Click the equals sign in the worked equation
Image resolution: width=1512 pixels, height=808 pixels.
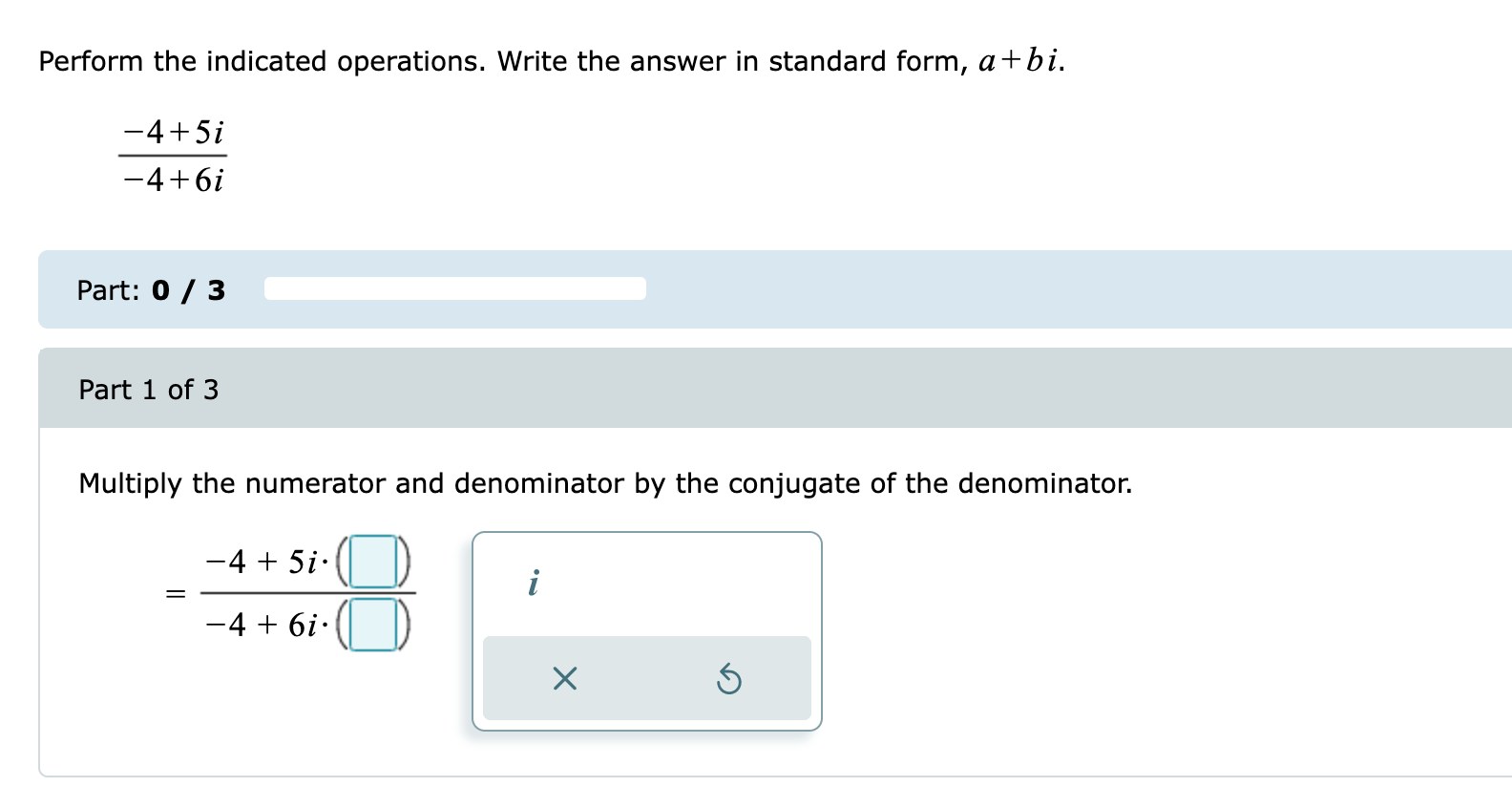tap(174, 594)
